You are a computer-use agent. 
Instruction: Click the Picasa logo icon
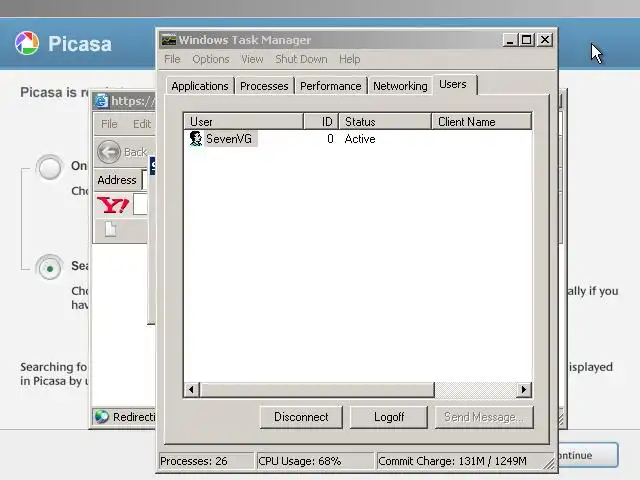click(x=27, y=43)
